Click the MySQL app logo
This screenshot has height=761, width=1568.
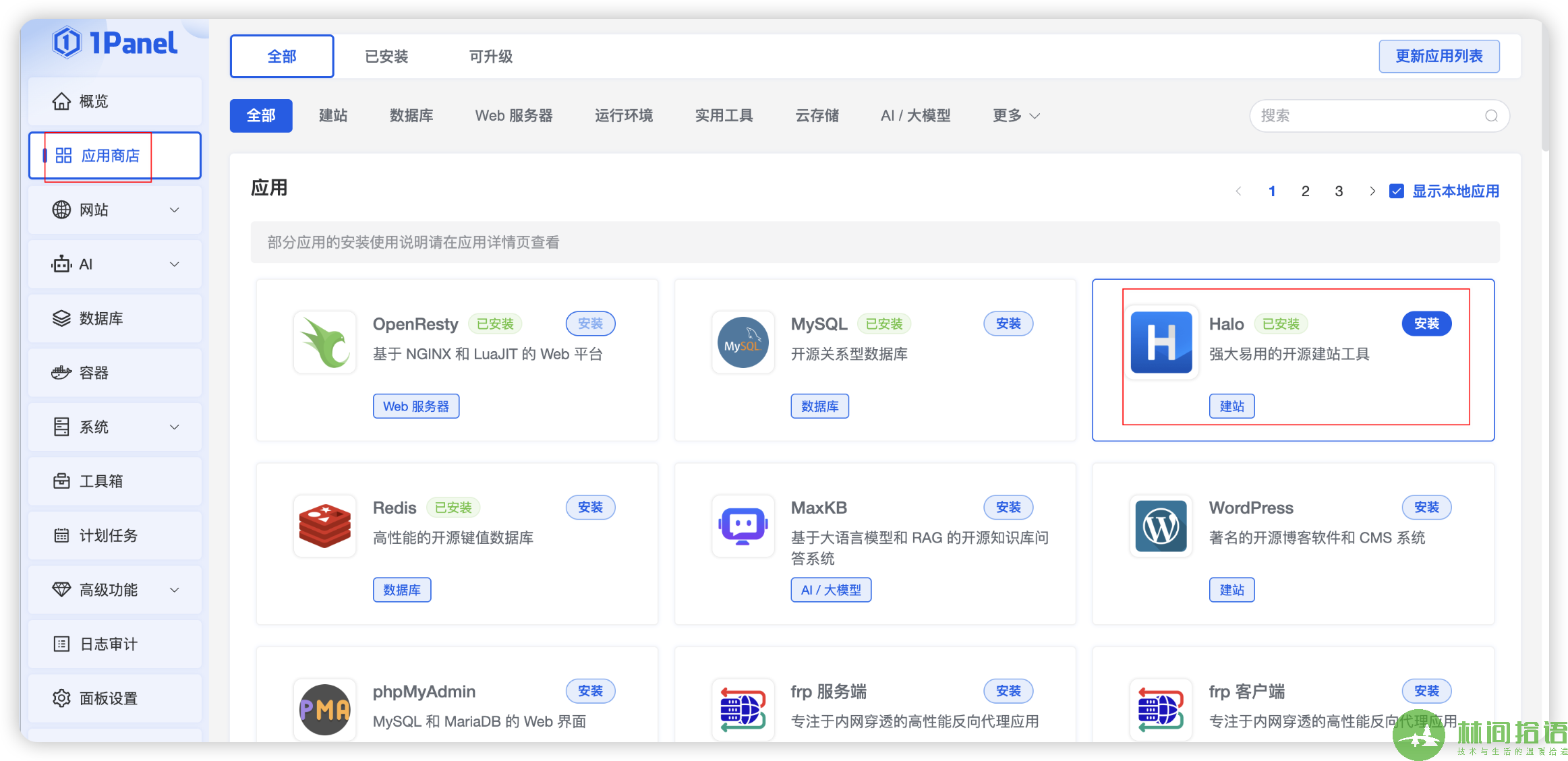[743, 342]
